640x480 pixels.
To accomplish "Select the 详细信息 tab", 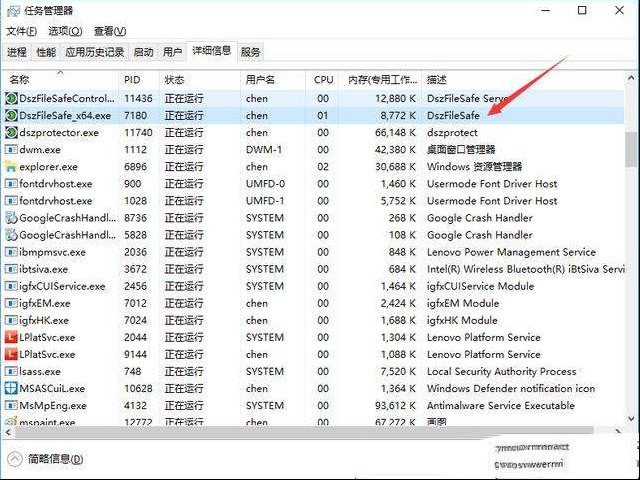I will click(211, 51).
